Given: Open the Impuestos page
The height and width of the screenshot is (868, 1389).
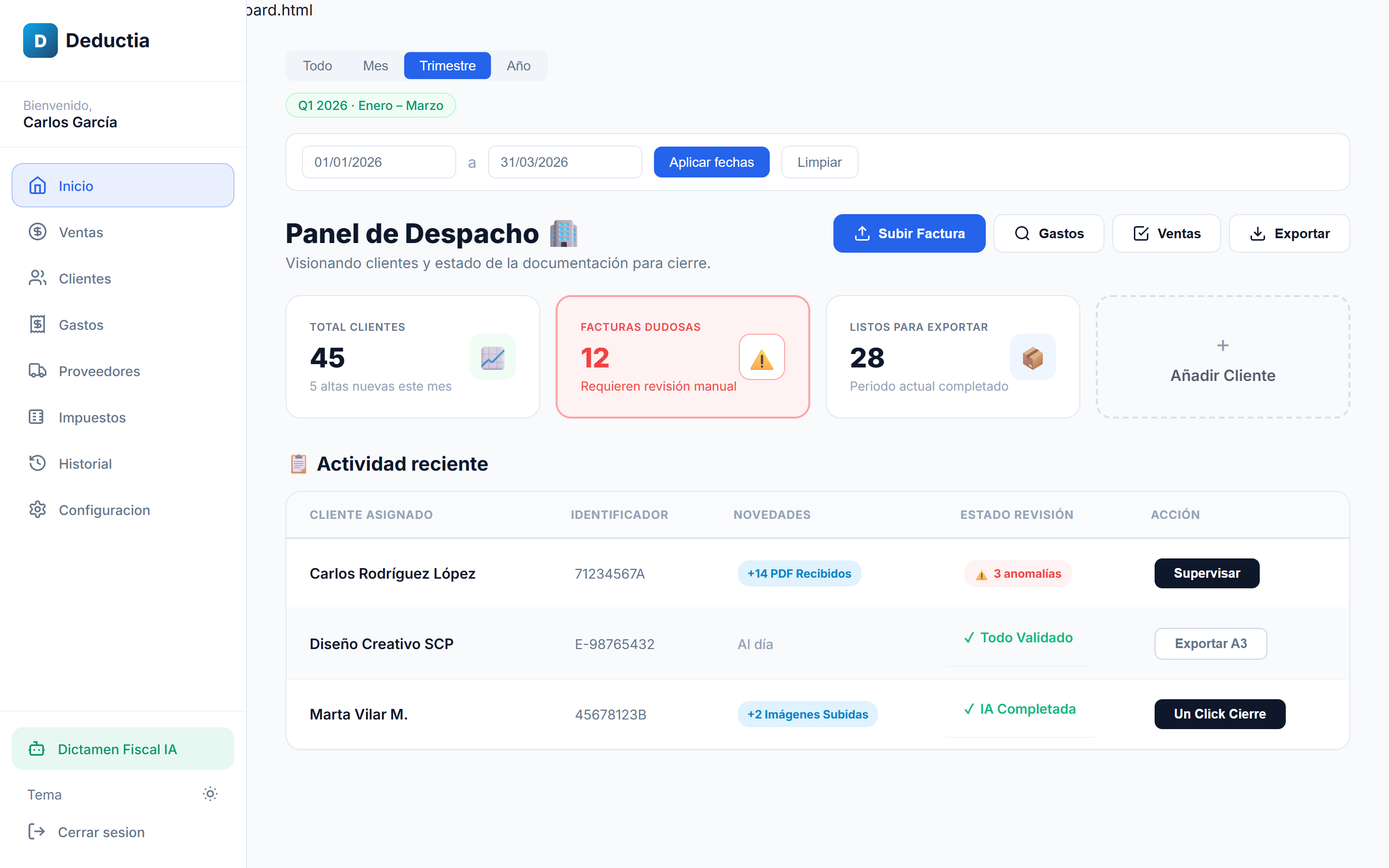Looking at the screenshot, I should click(x=92, y=417).
